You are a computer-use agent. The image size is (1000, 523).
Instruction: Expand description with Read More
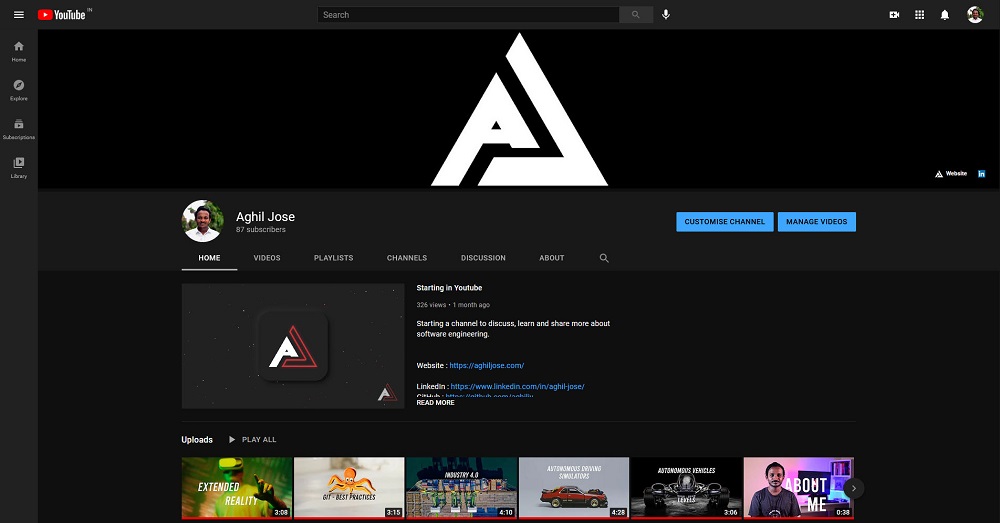(x=436, y=402)
